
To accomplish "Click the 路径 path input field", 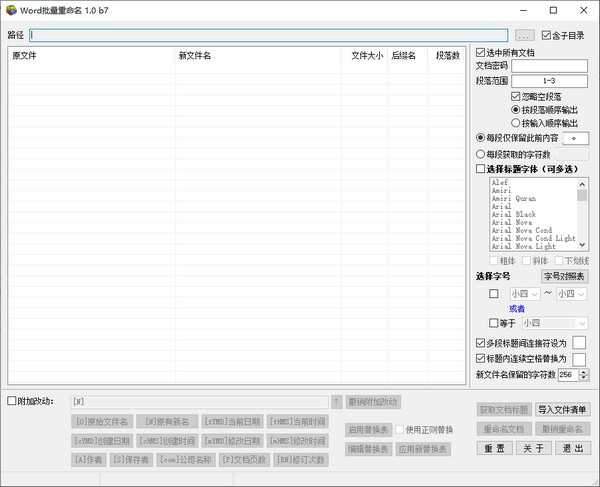I will pos(269,36).
